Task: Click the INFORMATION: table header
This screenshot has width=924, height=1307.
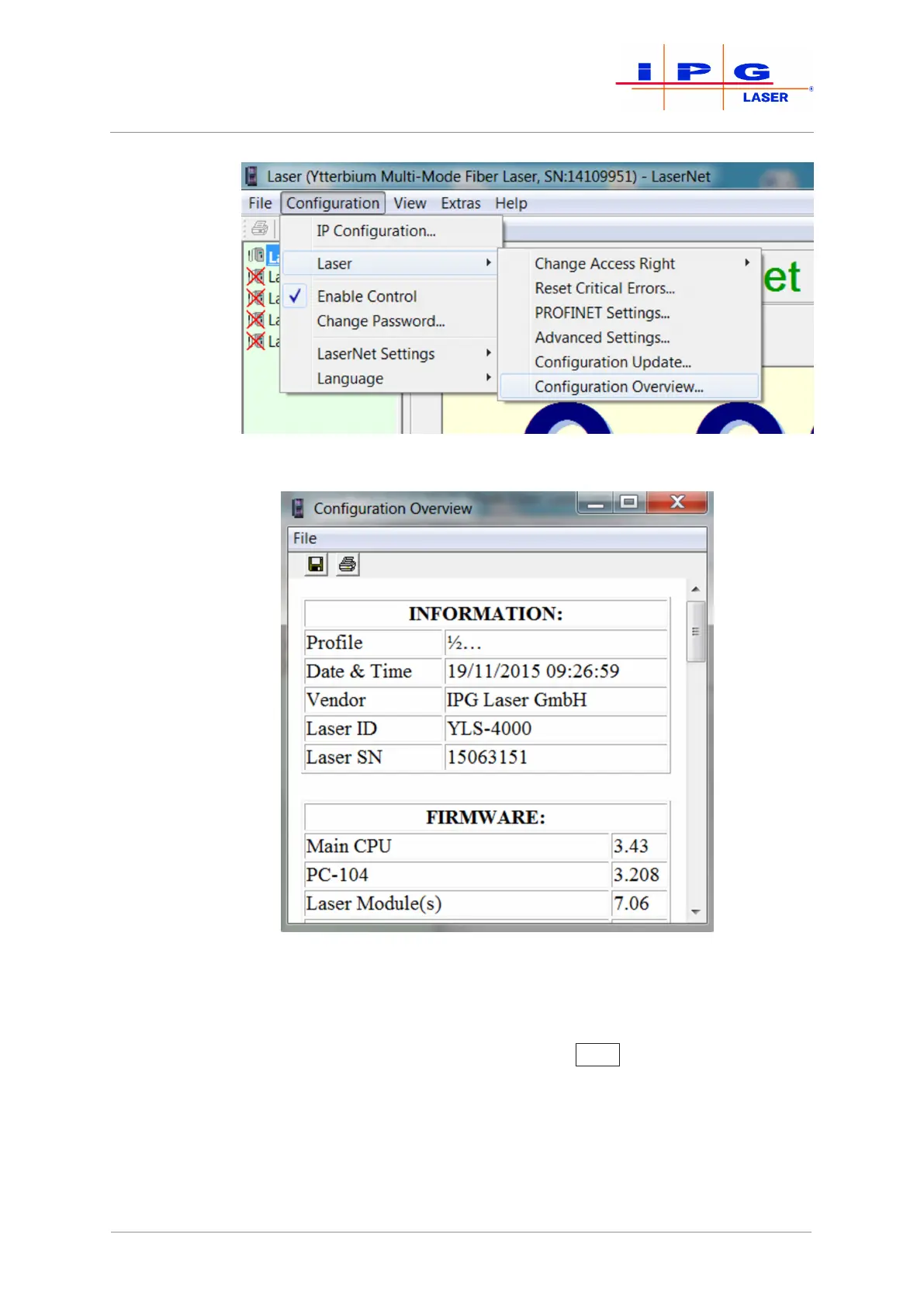Action: coord(486,614)
